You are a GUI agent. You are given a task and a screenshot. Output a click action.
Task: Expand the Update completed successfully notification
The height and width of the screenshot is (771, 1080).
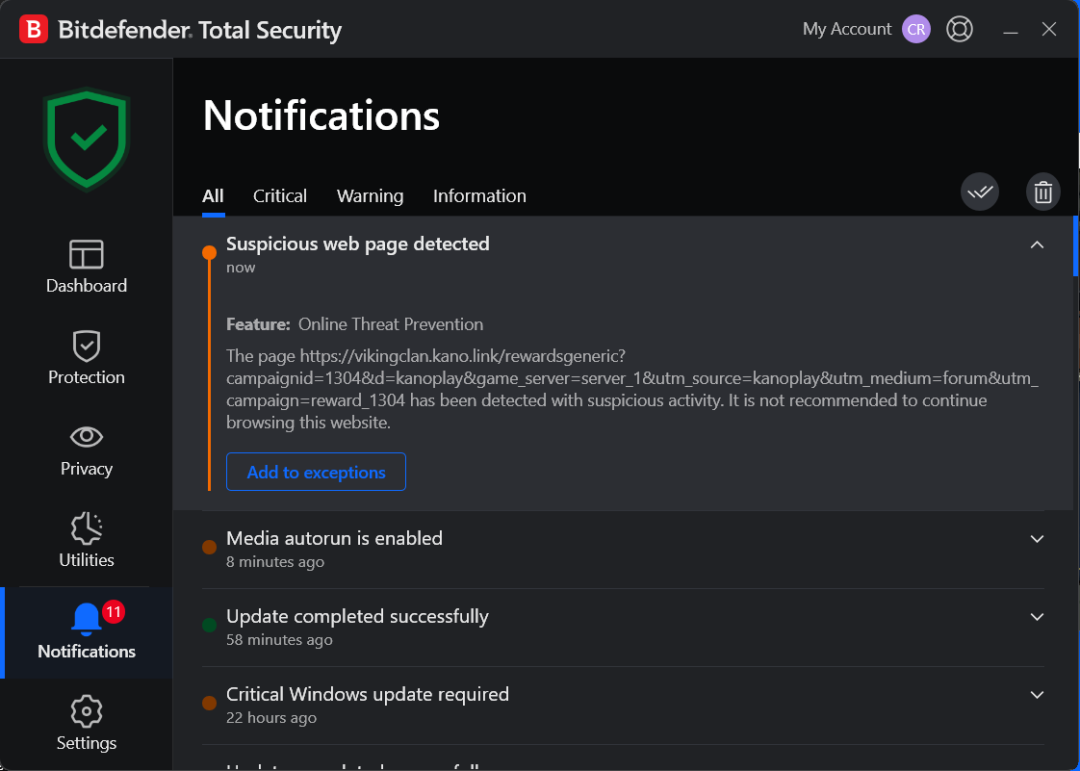[1037, 617]
